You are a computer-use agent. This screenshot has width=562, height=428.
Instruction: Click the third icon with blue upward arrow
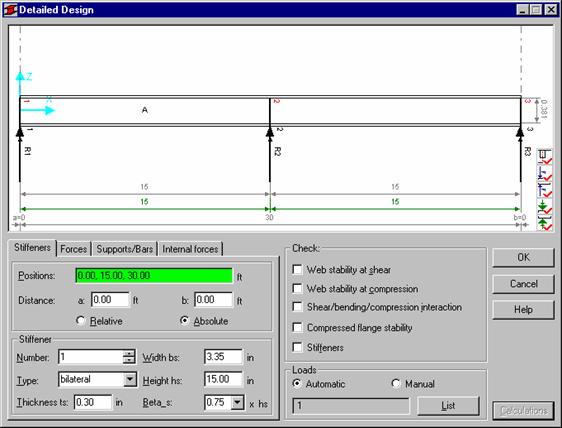point(544,190)
